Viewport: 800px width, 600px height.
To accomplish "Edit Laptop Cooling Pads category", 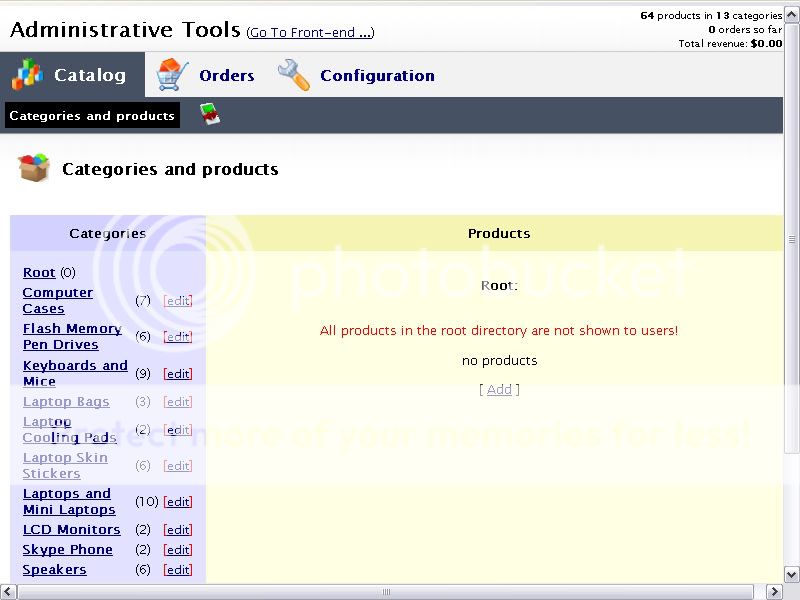I will point(178,430).
